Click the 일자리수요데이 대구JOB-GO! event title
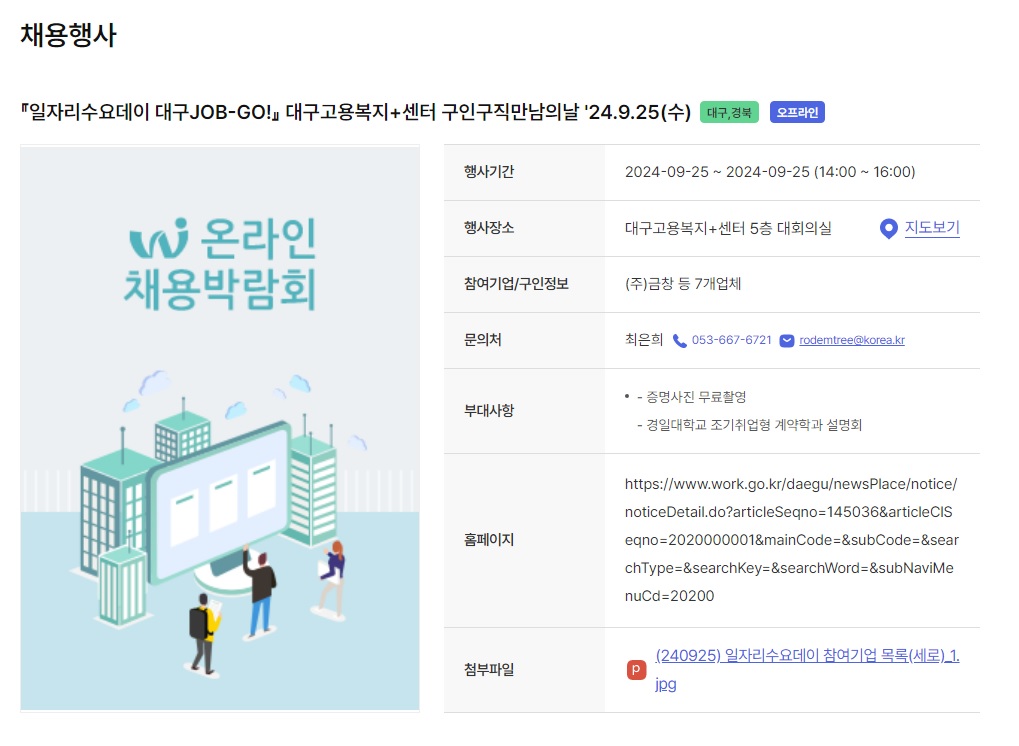The height and width of the screenshot is (746, 1019). (355, 113)
